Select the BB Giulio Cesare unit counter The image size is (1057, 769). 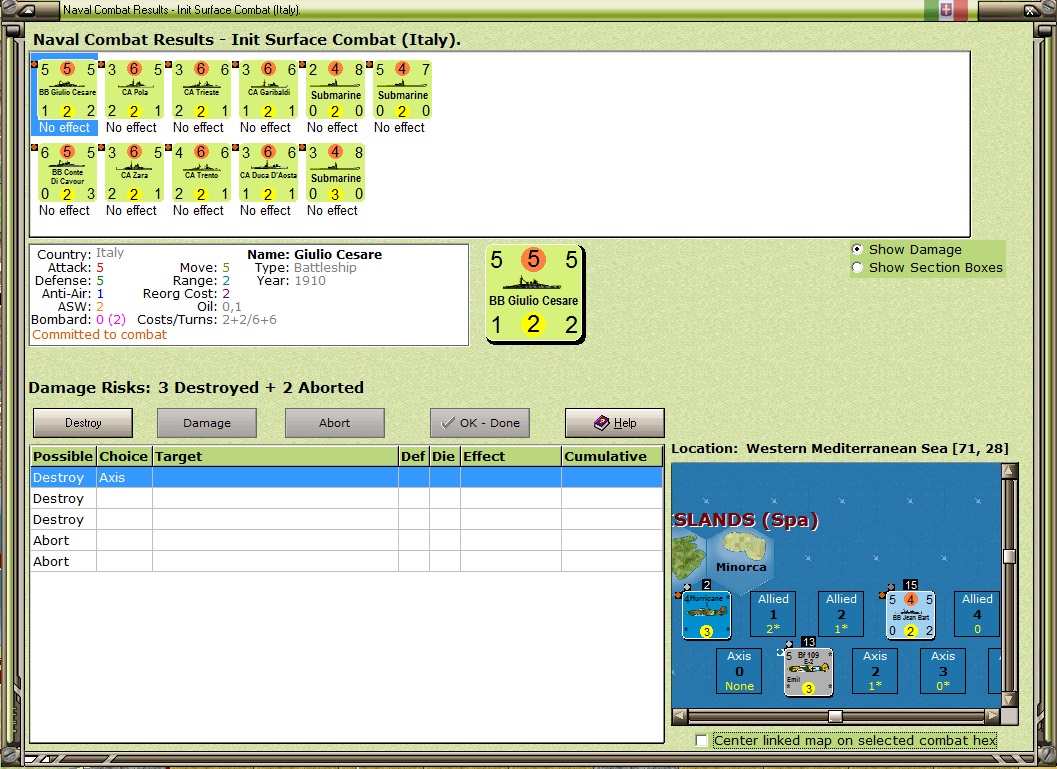65,90
